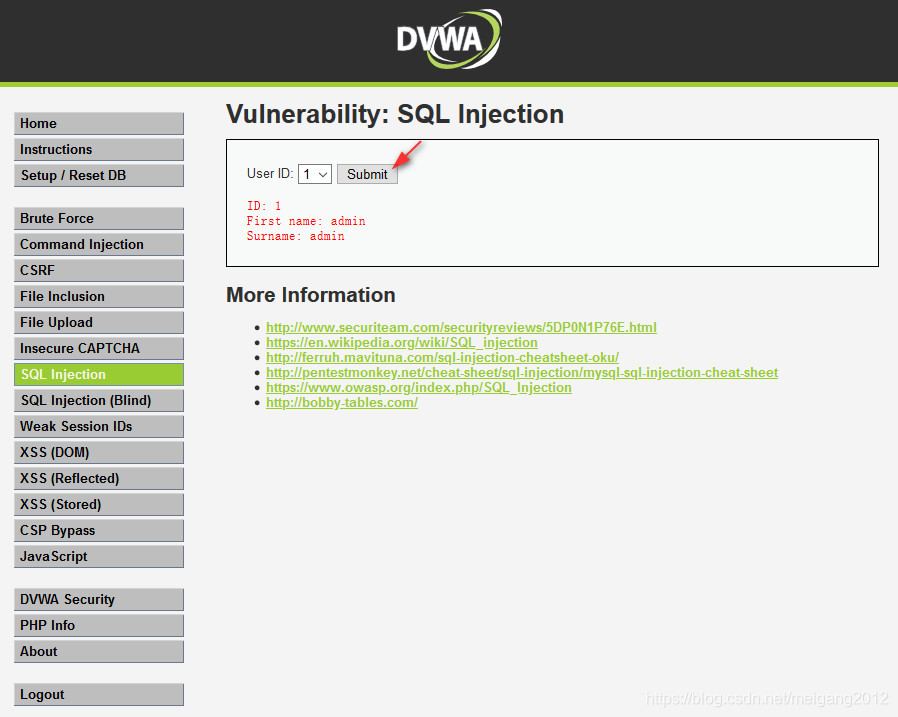
Task: Click the 'Vulnerability: SQL Injection' heading
Action: point(395,114)
